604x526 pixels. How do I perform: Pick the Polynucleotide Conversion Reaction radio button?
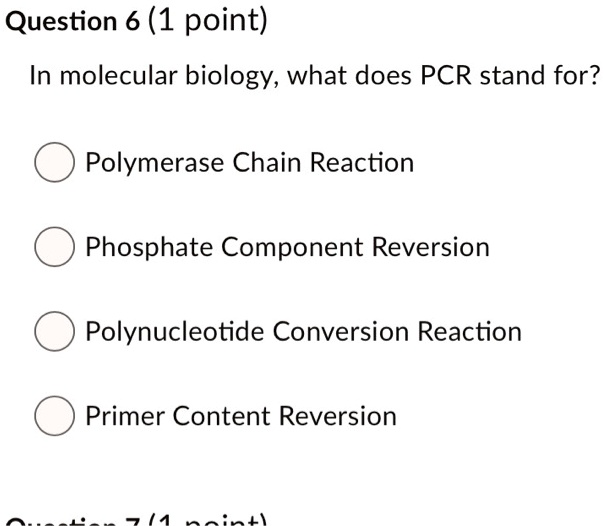pyautogui.click(x=56, y=332)
